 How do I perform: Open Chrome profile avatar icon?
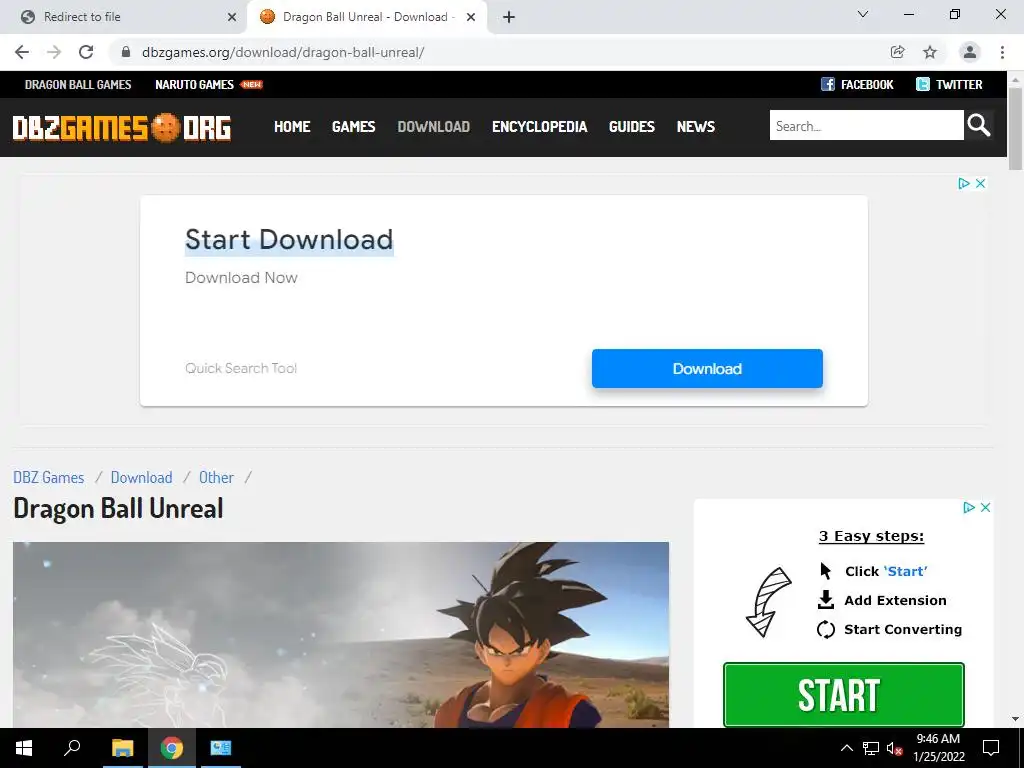(970, 52)
